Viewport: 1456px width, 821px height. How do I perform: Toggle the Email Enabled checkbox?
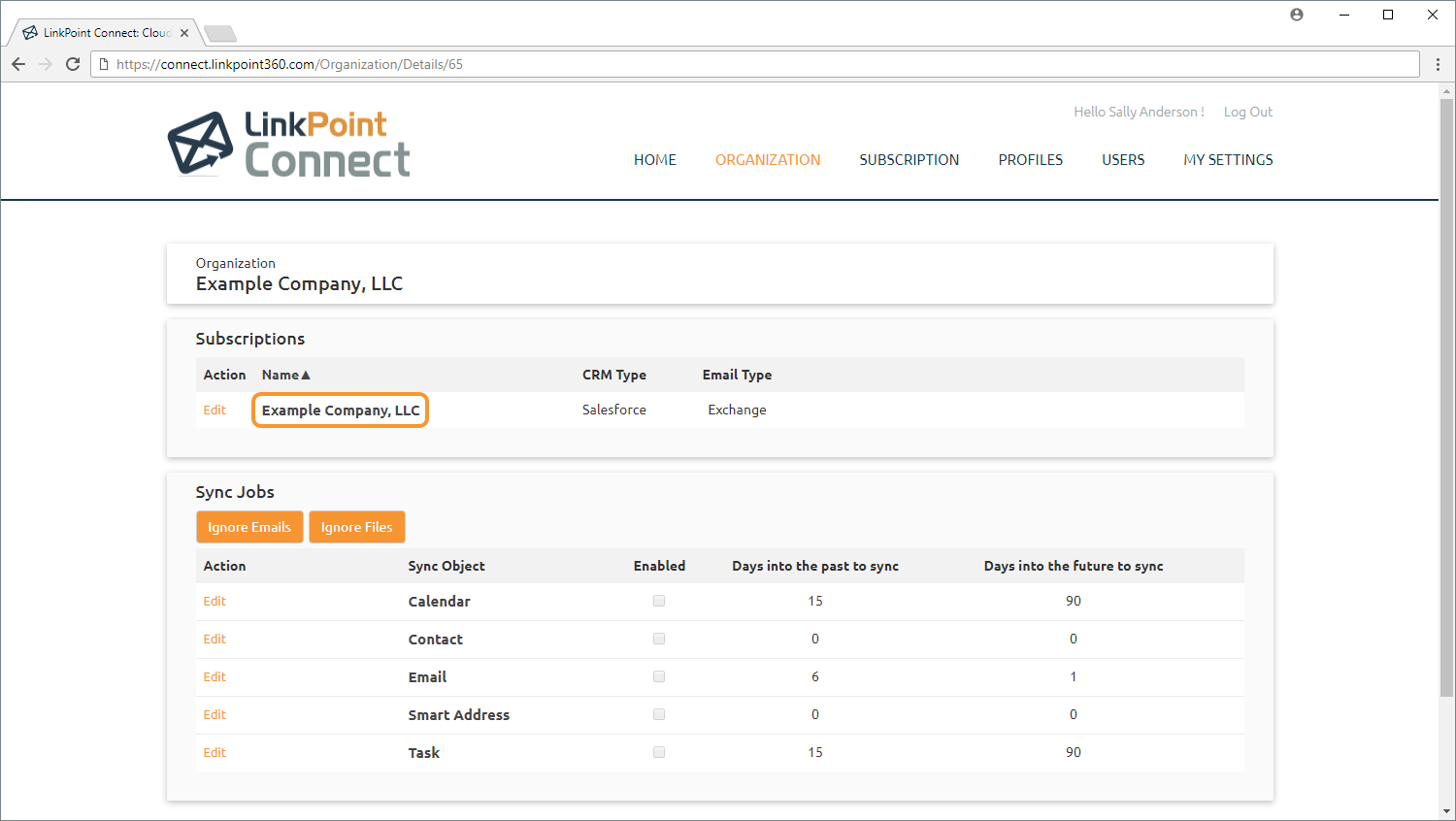click(x=659, y=676)
